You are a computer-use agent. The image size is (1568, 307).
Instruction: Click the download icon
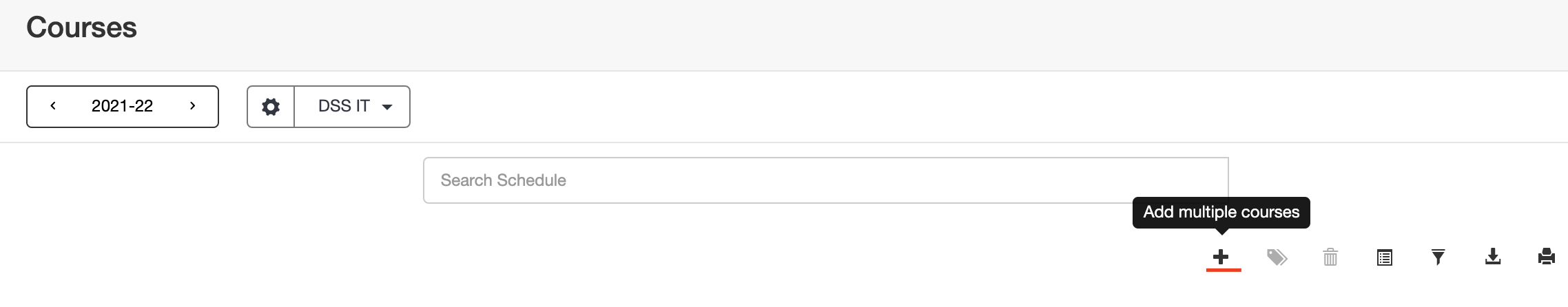click(1492, 257)
